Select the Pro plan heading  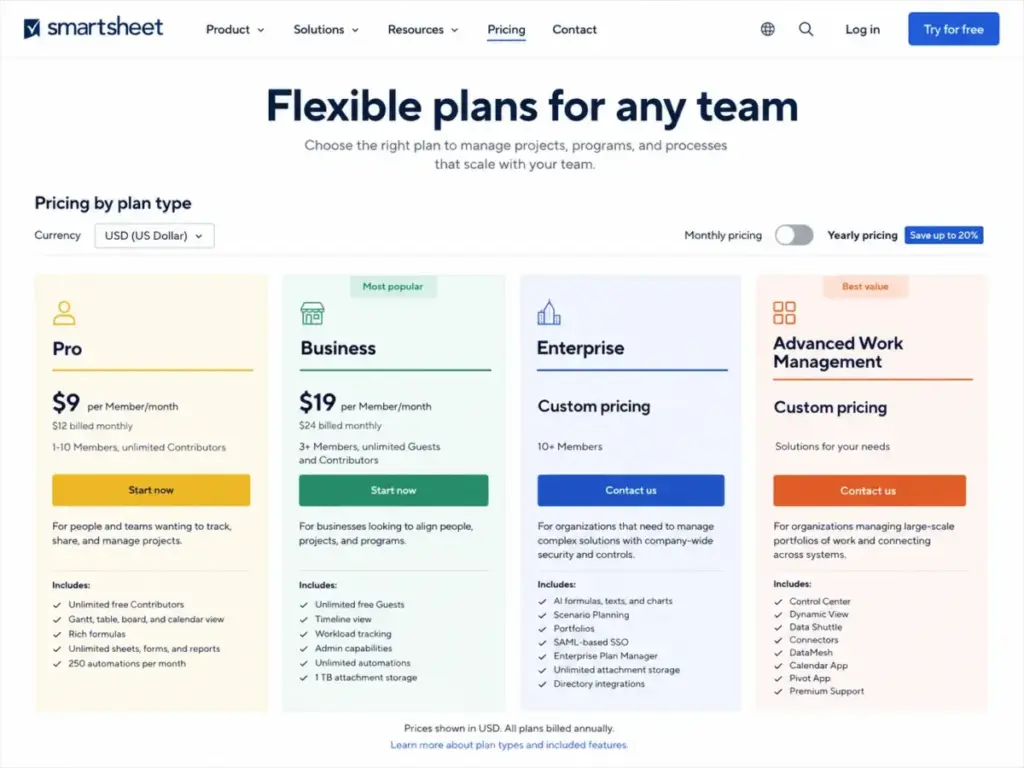tap(67, 349)
